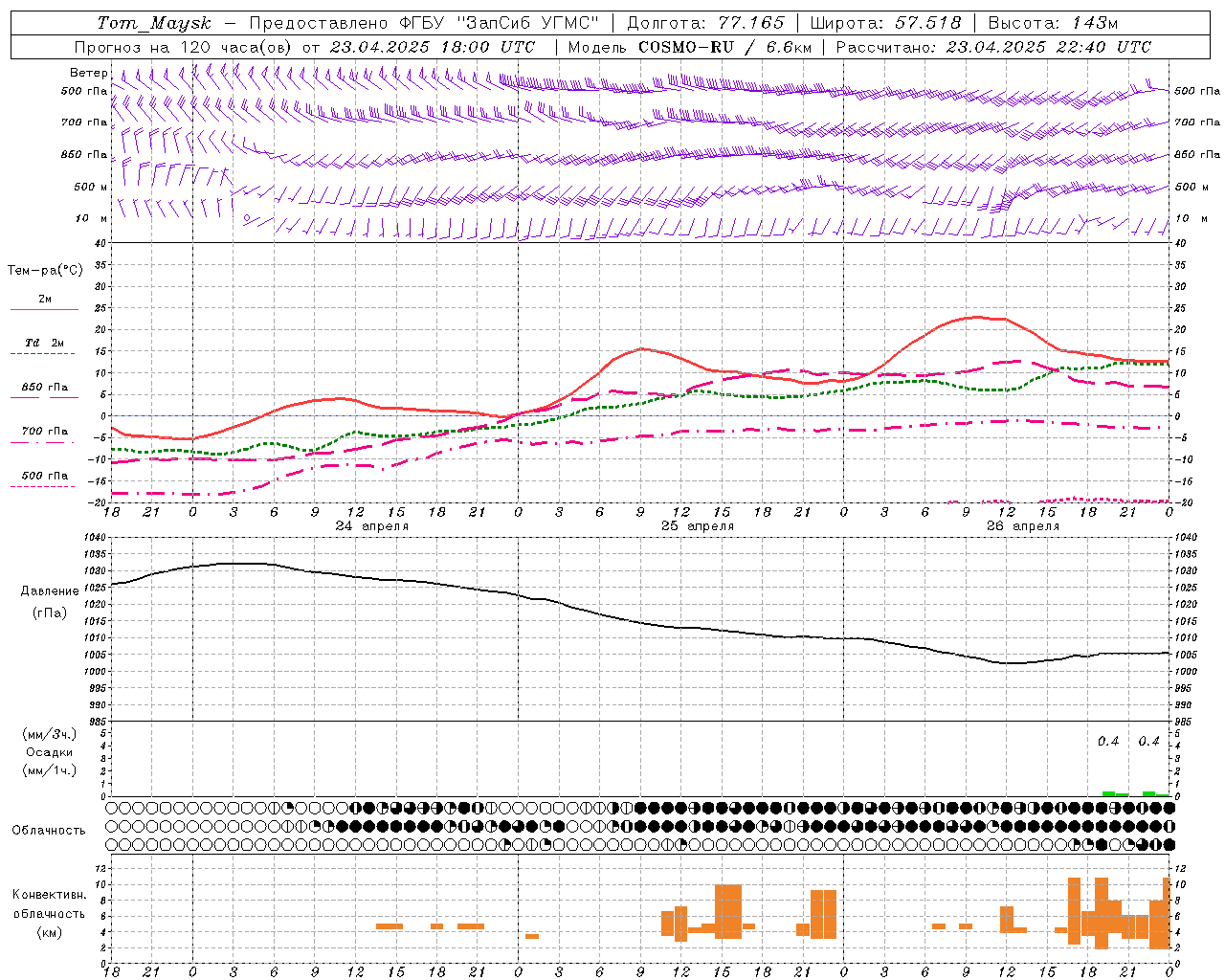1225x980 pixels.
Task: Click the line sample under the 2м legend
Action: [x=45, y=310]
